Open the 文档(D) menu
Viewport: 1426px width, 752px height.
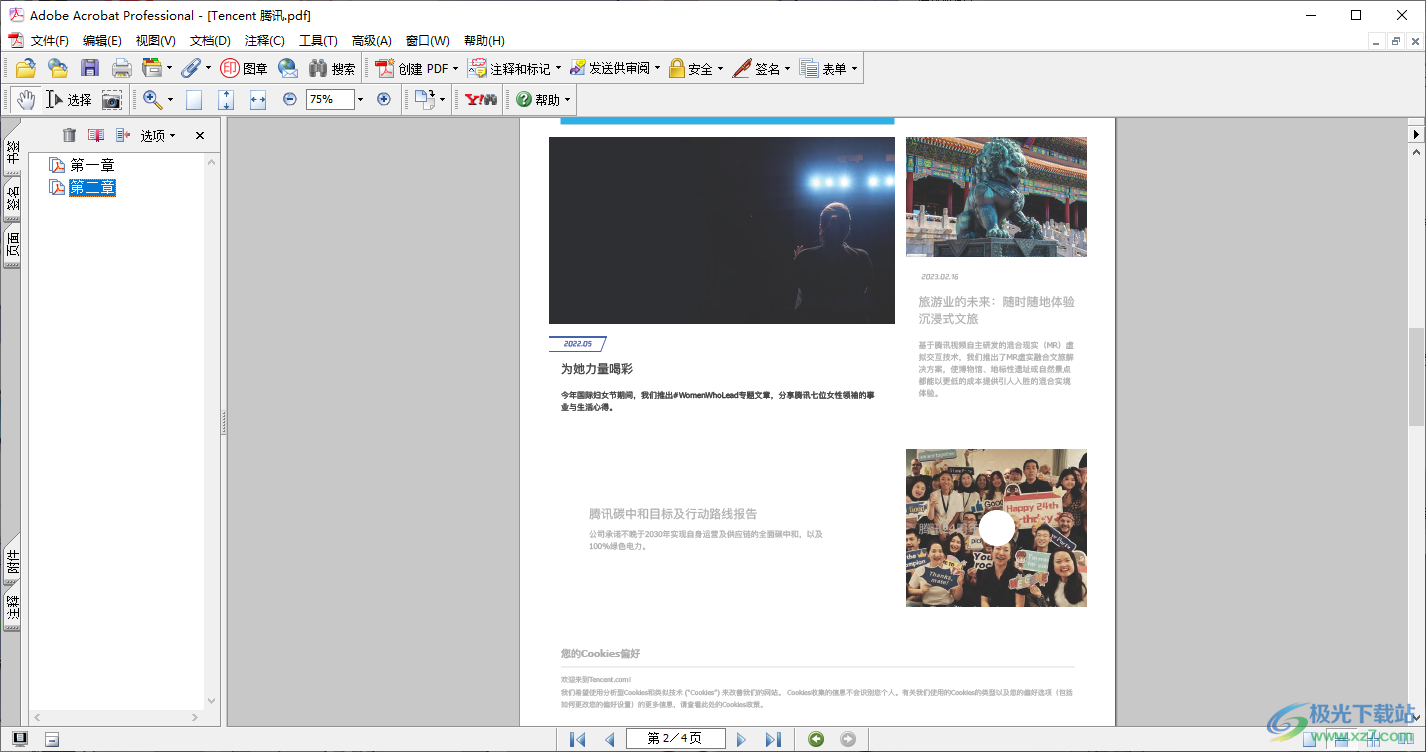click(210, 41)
